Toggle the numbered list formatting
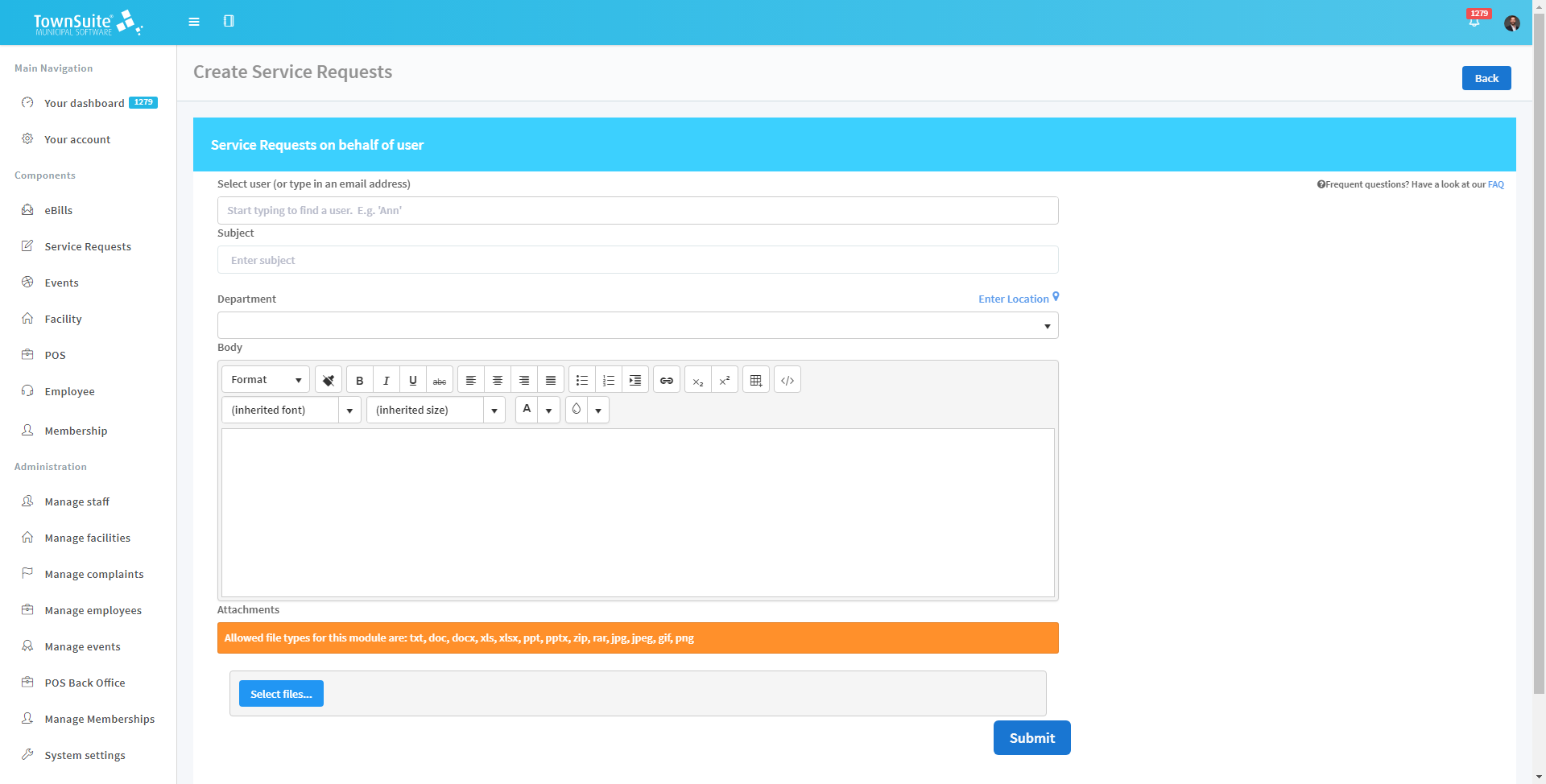This screenshot has width=1546, height=784. [608, 379]
